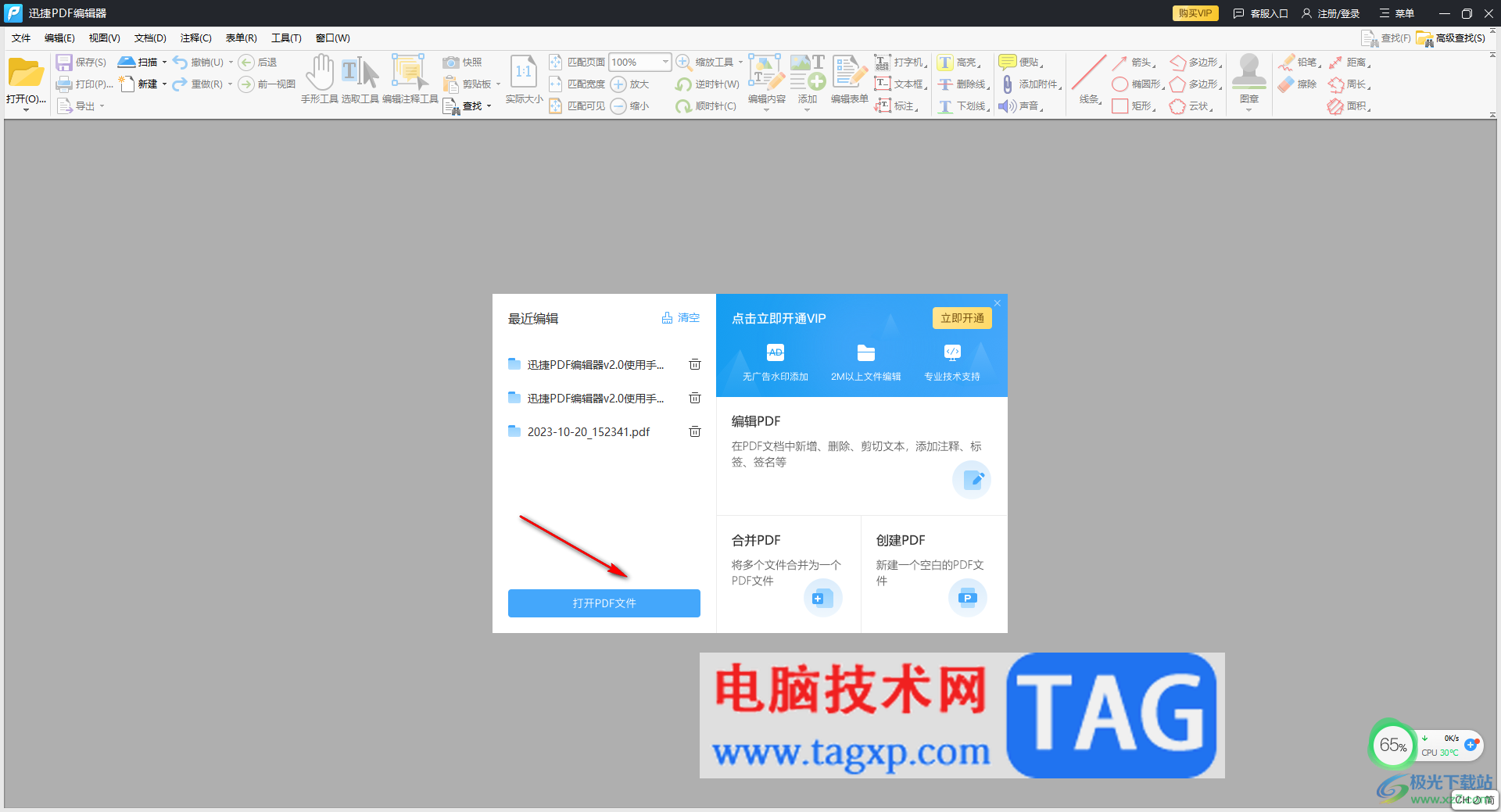Rotate counterclockwise (逆时针) icon
This screenshot has width=1501, height=812.
[684, 84]
